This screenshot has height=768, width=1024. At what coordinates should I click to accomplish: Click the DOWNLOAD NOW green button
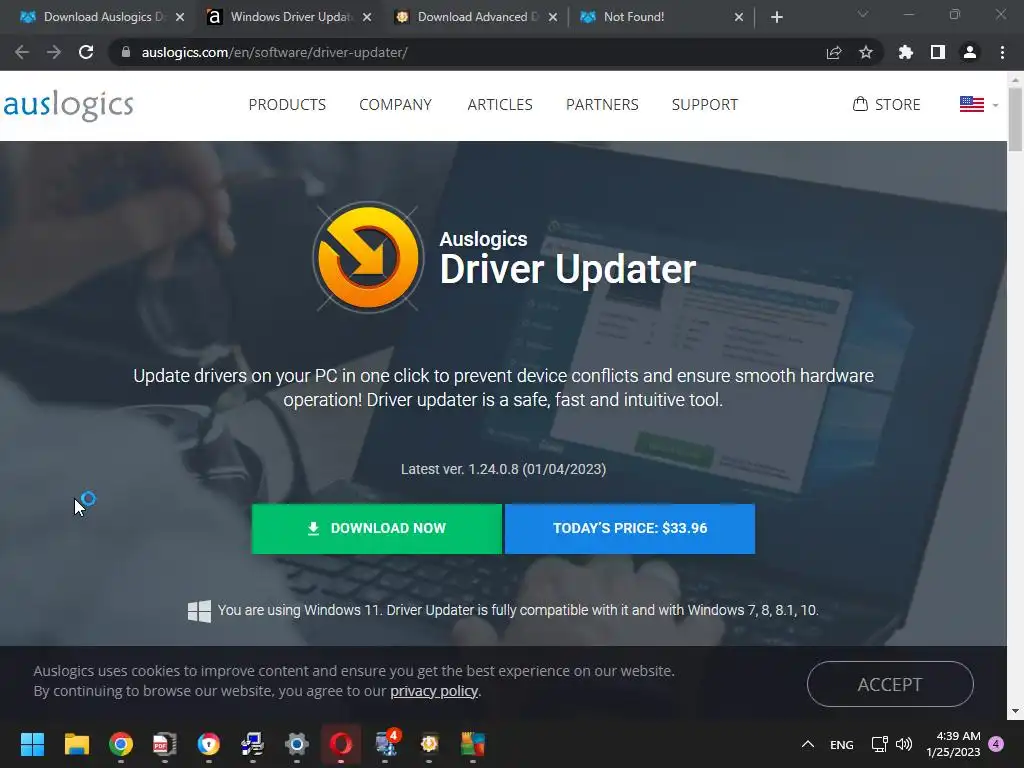pos(377,528)
